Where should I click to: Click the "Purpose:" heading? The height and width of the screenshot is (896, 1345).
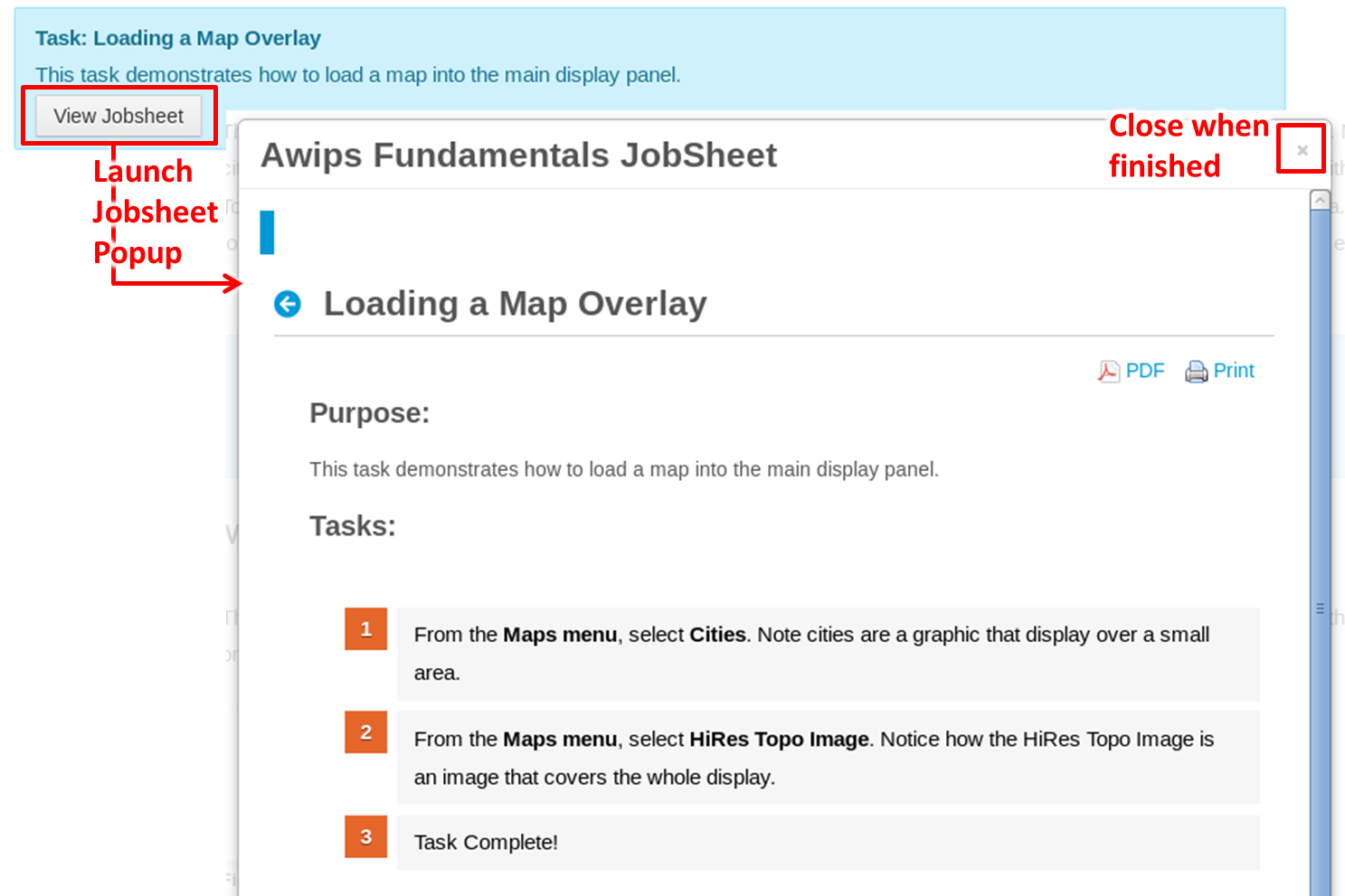point(369,413)
